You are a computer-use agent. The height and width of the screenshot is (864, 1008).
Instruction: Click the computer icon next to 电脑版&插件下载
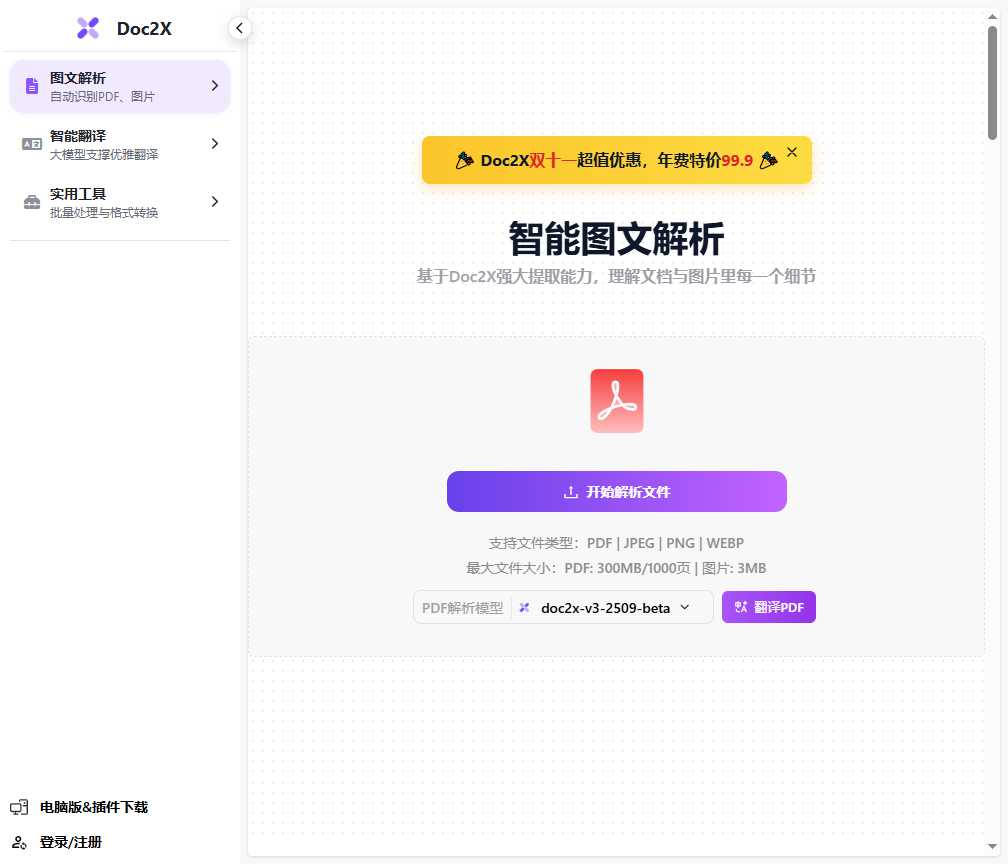[x=18, y=807]
